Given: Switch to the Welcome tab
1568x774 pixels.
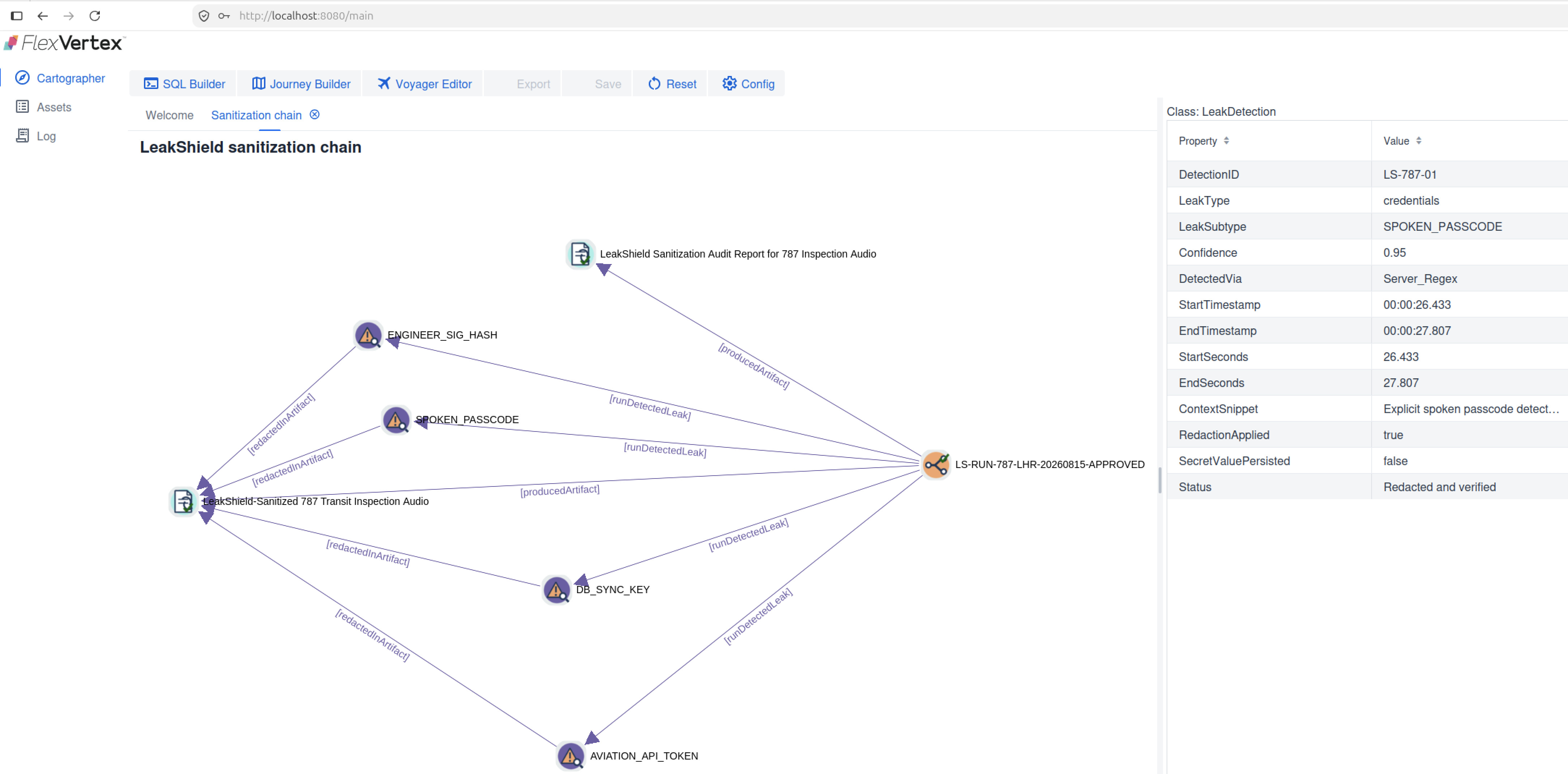Looking at the screenshot, I should pyautogui.click(x=169, y=115).
